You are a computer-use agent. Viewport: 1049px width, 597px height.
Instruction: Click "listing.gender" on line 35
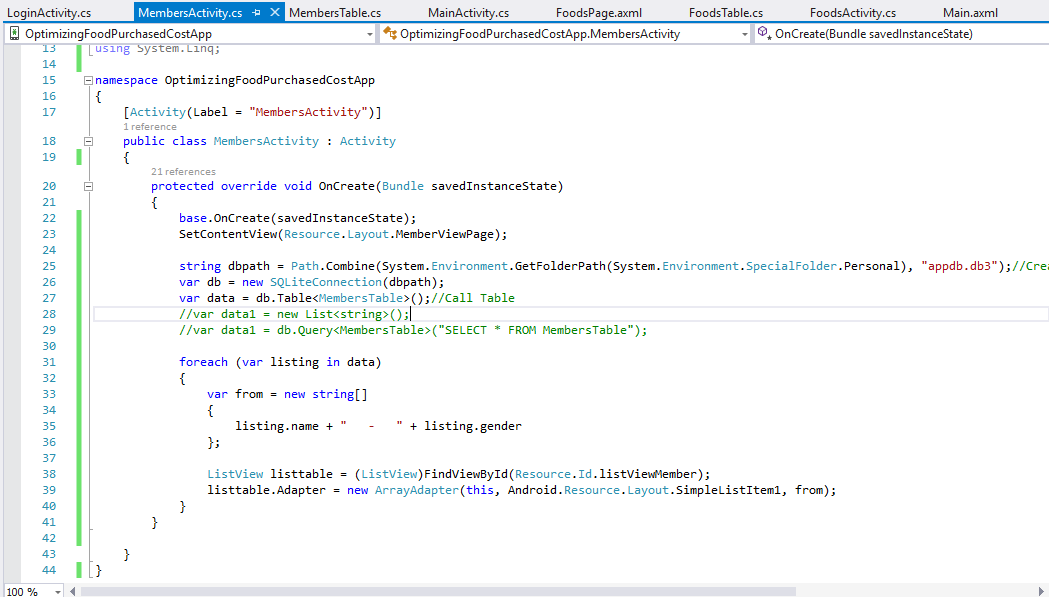tap(473, 426)
